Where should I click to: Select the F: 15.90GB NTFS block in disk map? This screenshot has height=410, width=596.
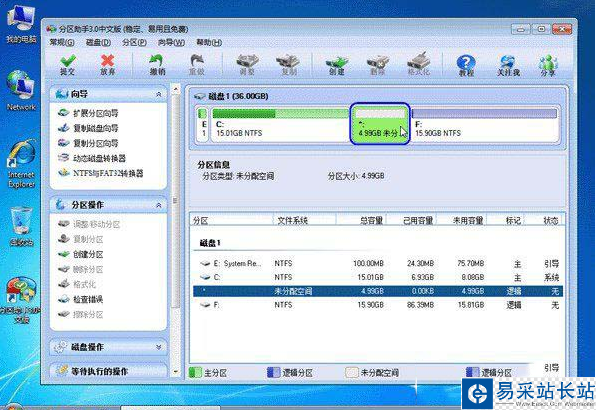pyautogui.click(x=485, y=124)
